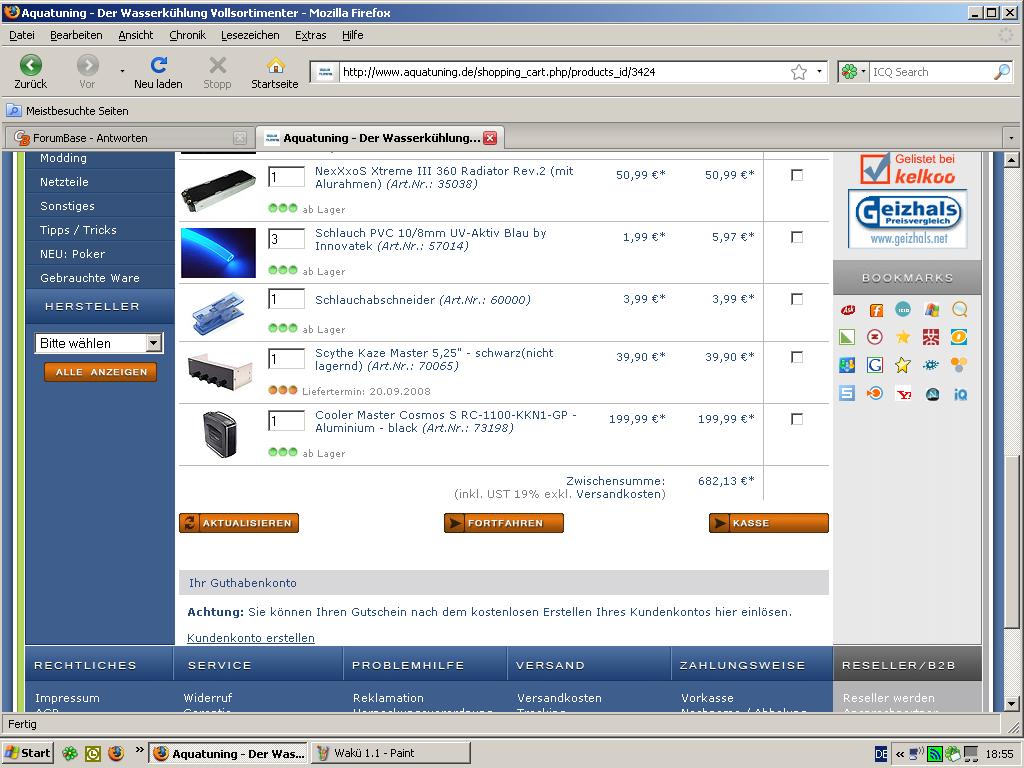Tick checkbox for Cooler Master Cosmos S row
The width and height of the screenshot is (1024, 768).
point(797,419)
